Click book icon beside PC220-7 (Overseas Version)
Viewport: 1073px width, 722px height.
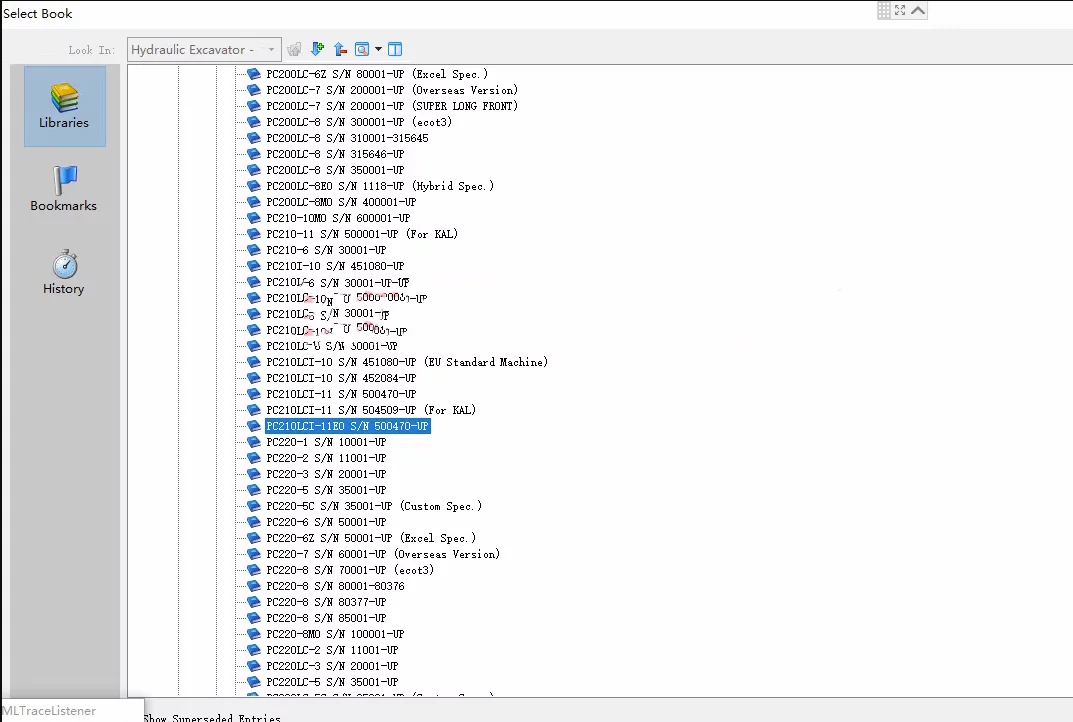[x=254, y=554]
